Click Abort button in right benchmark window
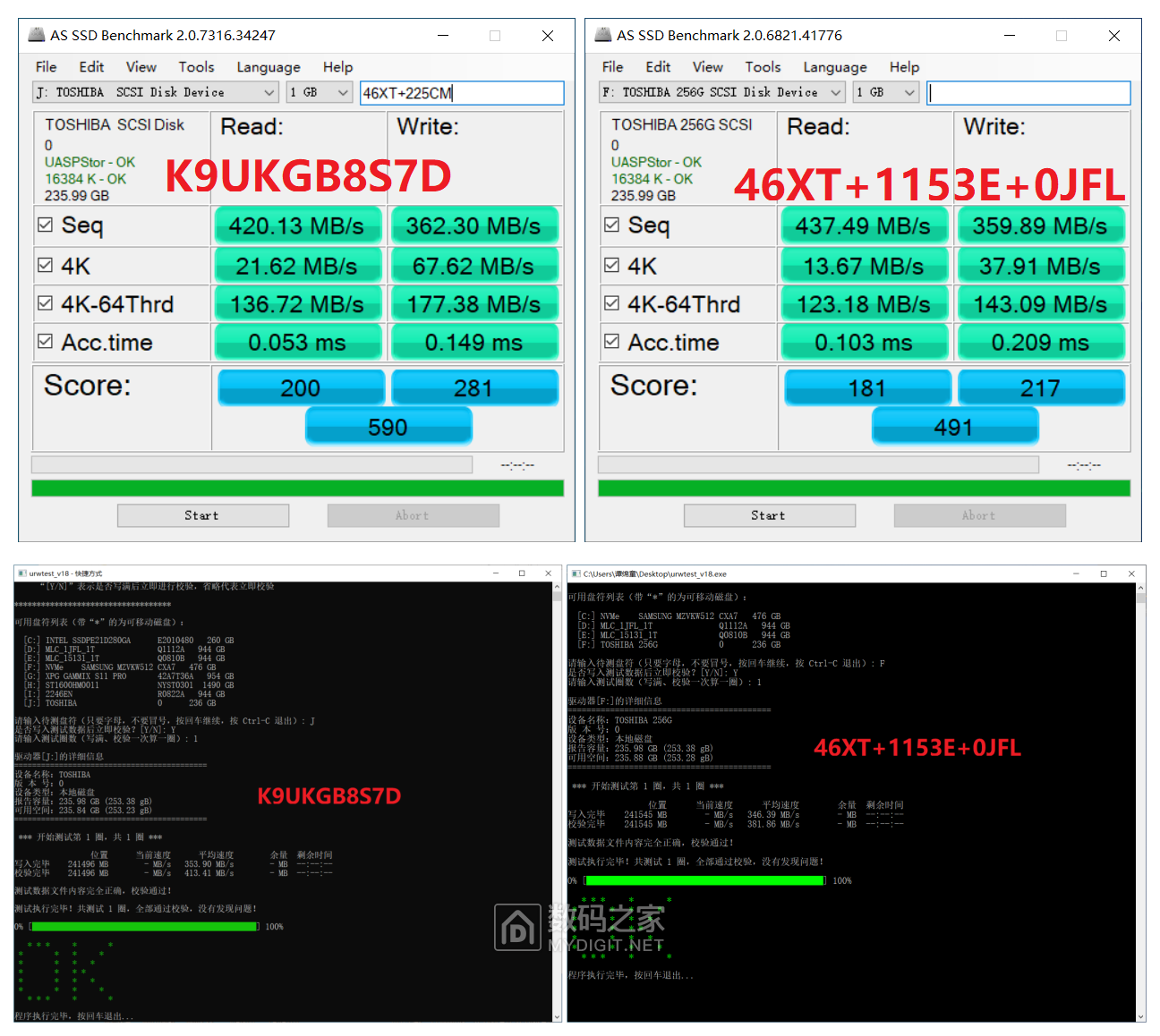1160x1036 pixels. point(979,515)
